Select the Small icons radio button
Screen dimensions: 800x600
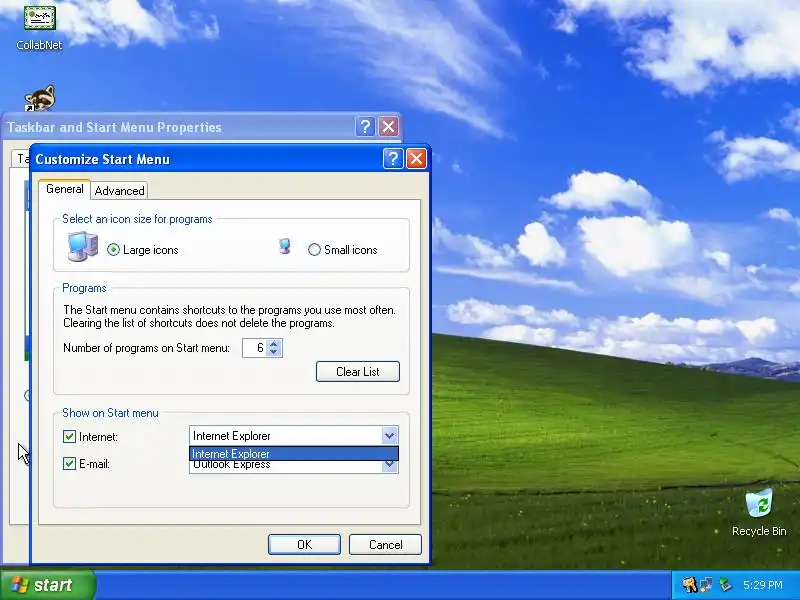pyautogui.click(x=314, y=249)
